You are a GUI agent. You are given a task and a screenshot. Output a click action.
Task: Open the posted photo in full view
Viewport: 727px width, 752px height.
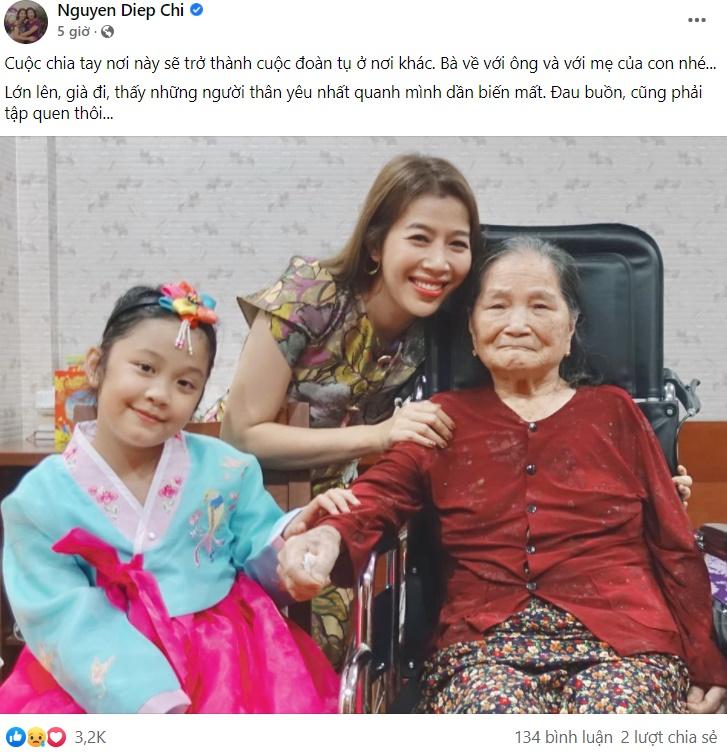[x=364, y=425]
